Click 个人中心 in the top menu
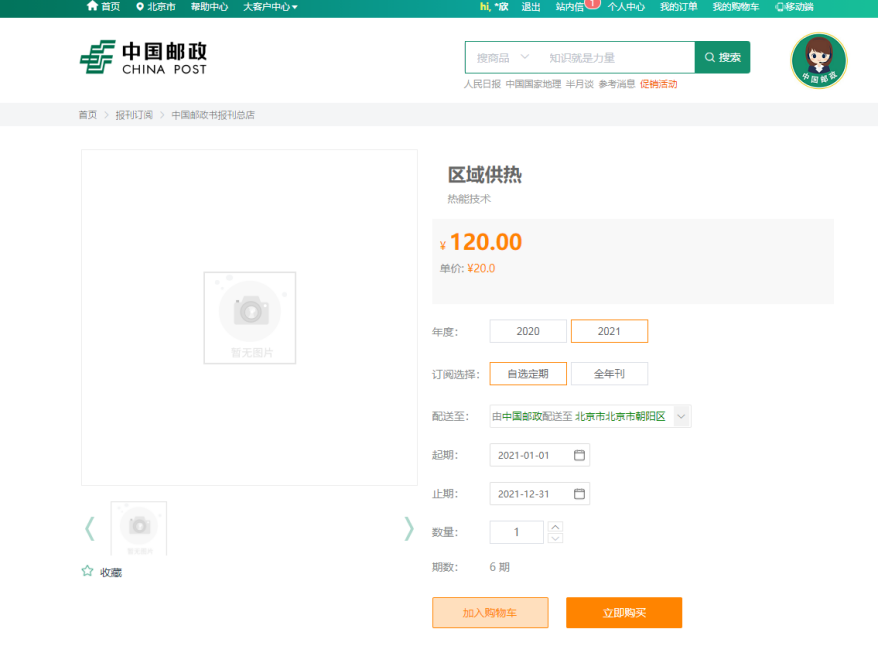878x663 pixels. point(626,7)
